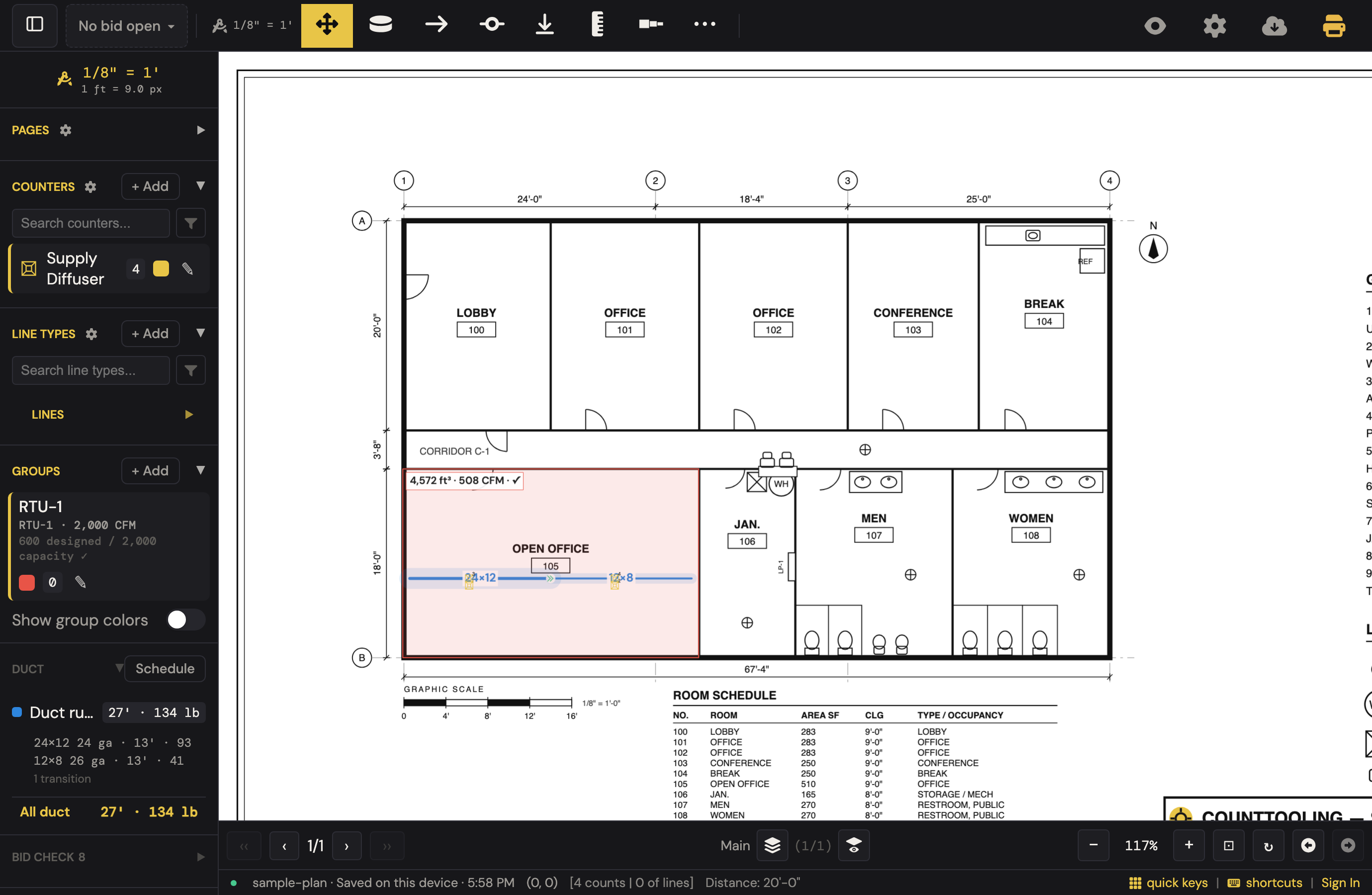Viewport: 1372px width, 895px height.
Task: Open the Main layers icon
Action: tap(772, 845)
